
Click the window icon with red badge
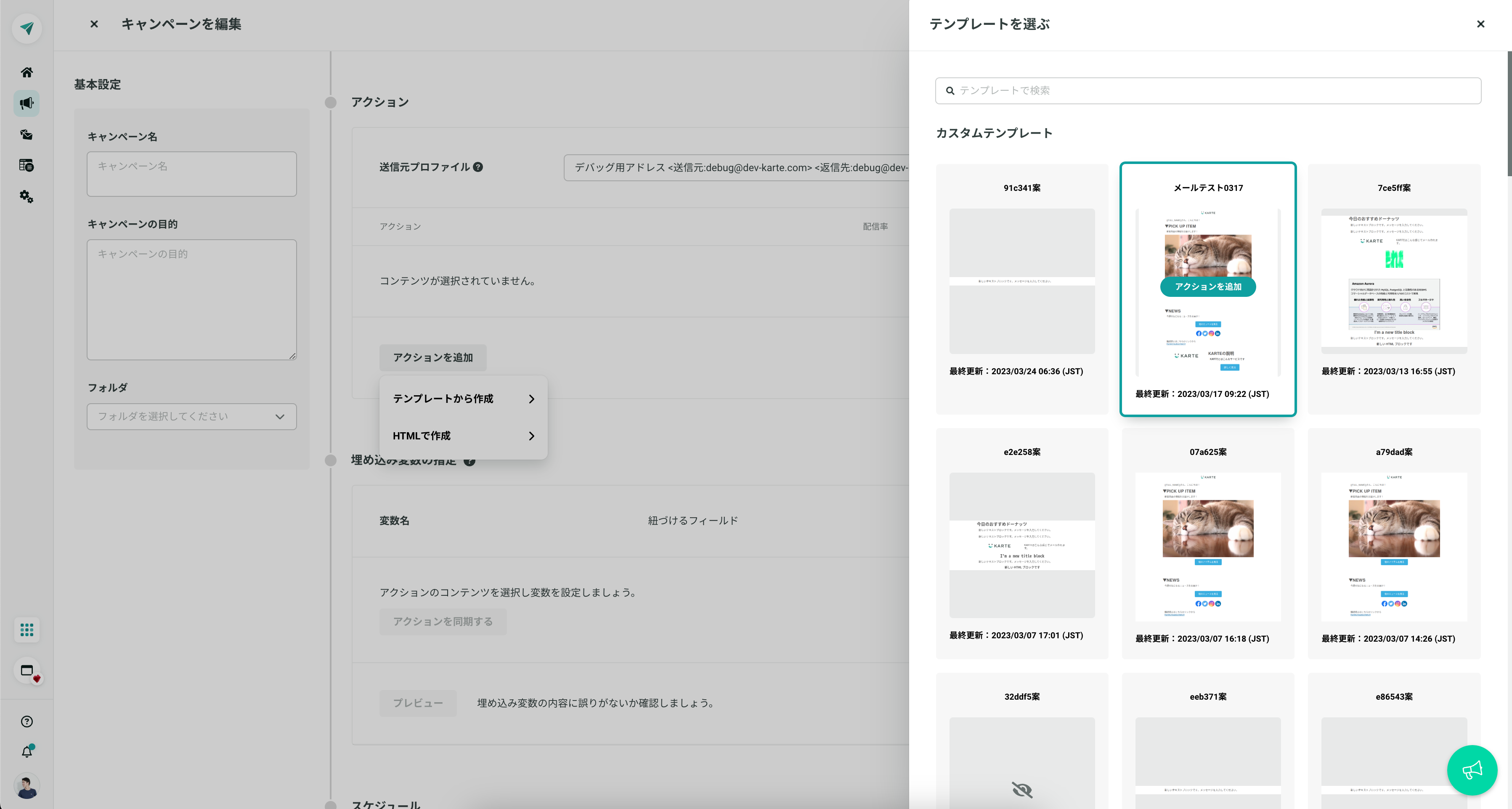click(27, 671)
